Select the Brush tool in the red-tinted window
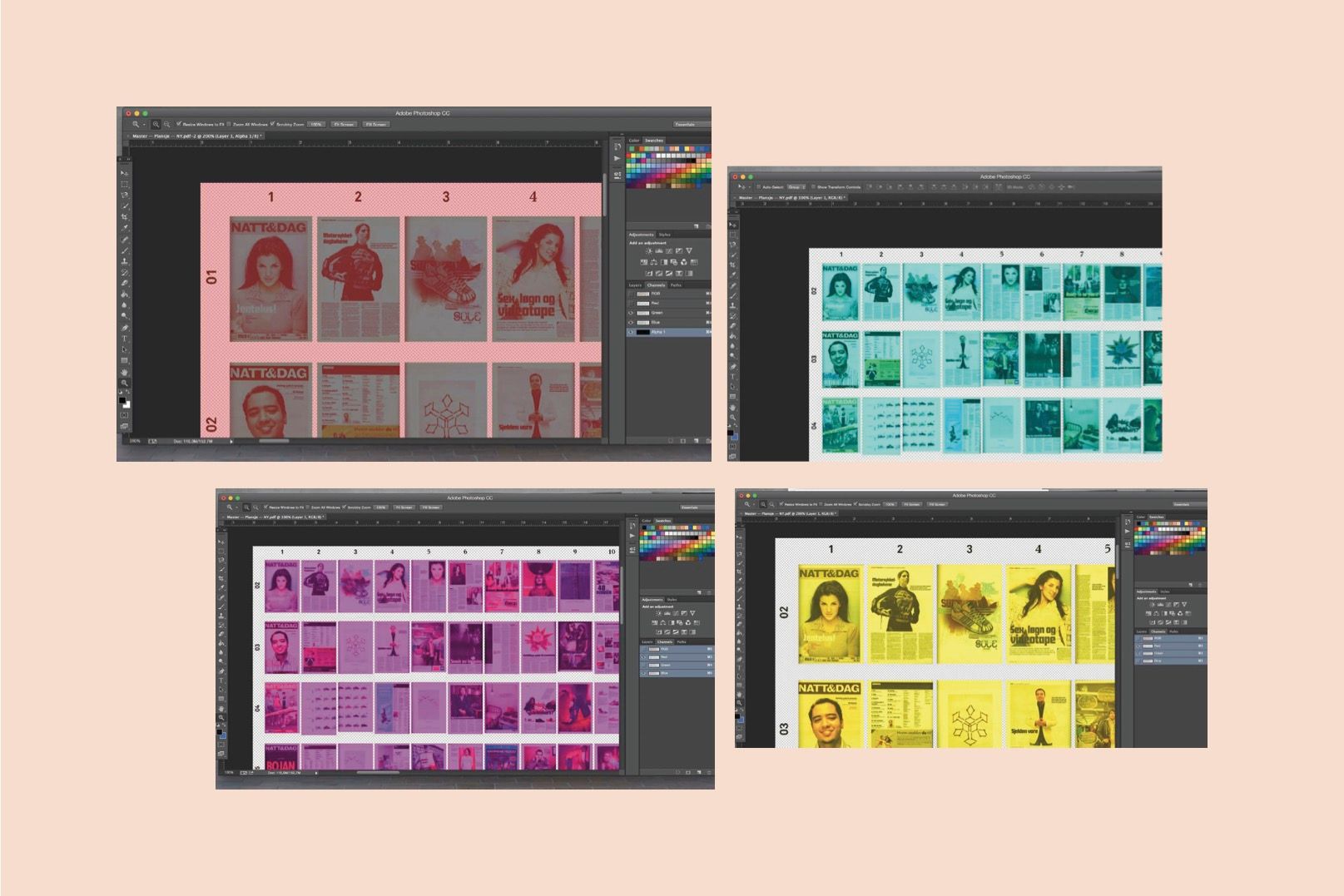1344x896 pixels. pos(125,250)
